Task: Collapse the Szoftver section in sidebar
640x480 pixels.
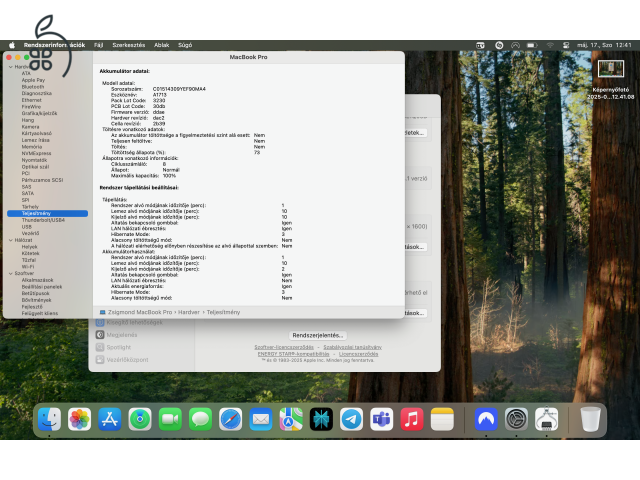Action: [11, 273]
